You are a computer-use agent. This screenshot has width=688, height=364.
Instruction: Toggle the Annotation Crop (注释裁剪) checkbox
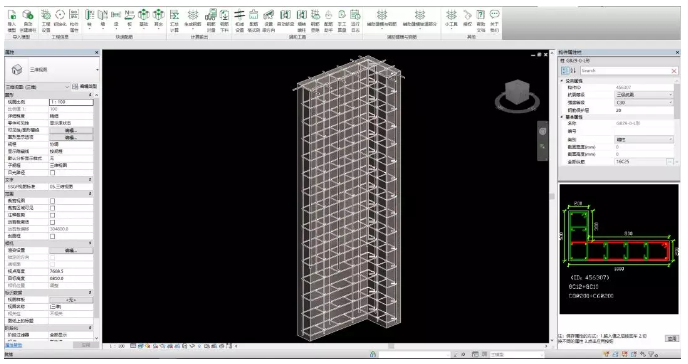pyautogui.click(x=53, y=215)
